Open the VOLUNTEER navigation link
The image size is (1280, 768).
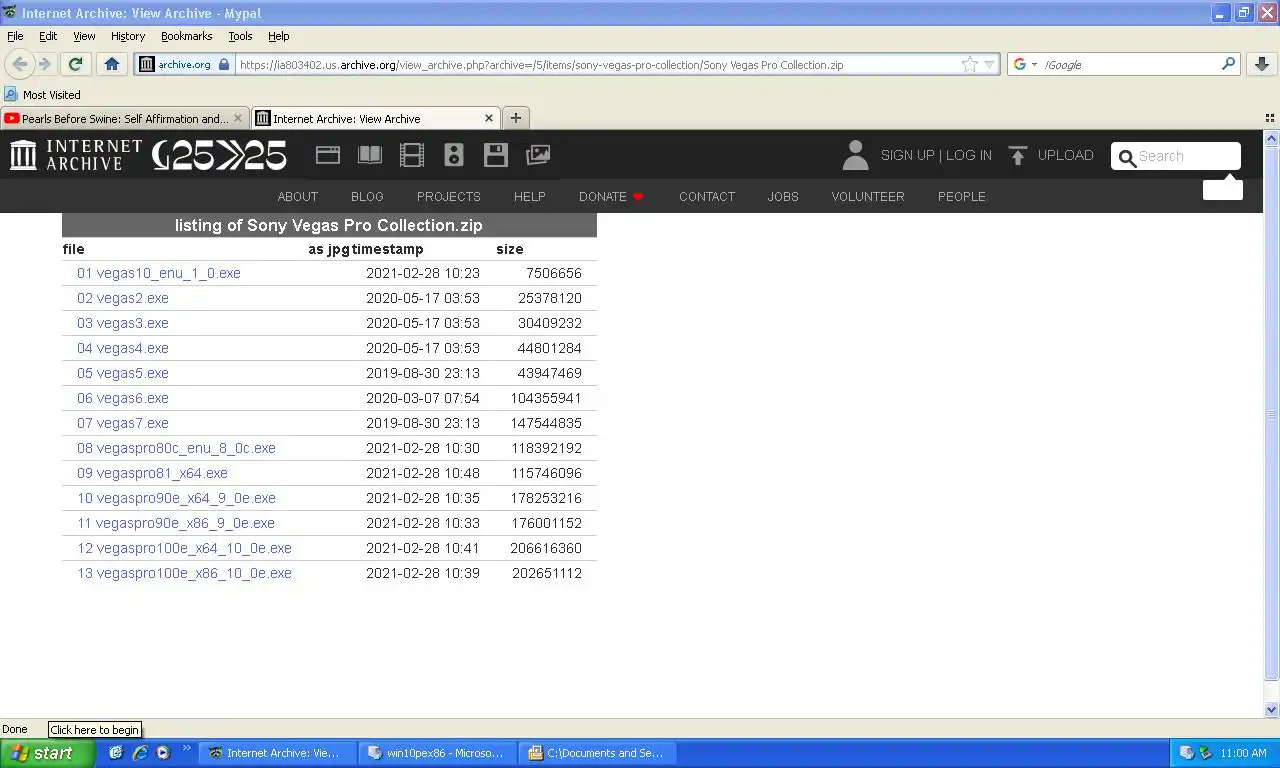(868, 196)
